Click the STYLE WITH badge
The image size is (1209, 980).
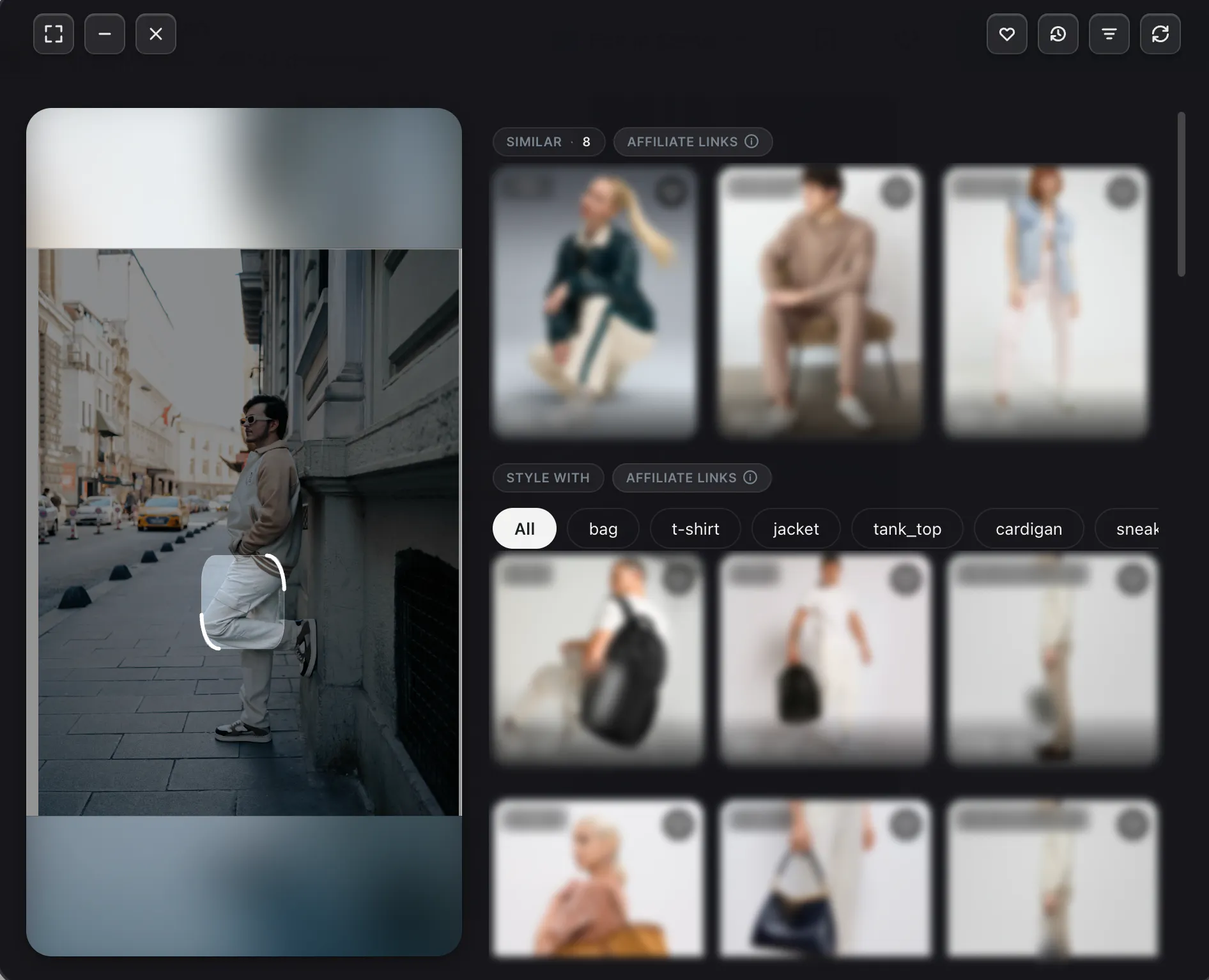pos(548,478)
